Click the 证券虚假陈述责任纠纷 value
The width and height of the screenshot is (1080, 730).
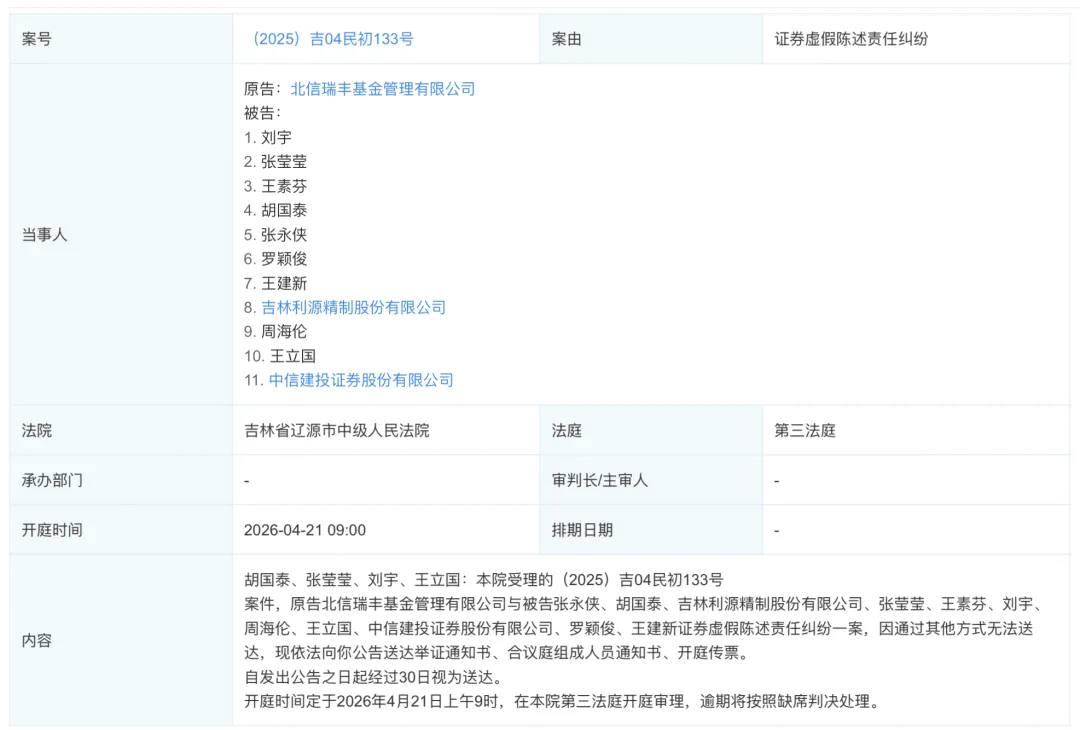(x=851, y=39)
